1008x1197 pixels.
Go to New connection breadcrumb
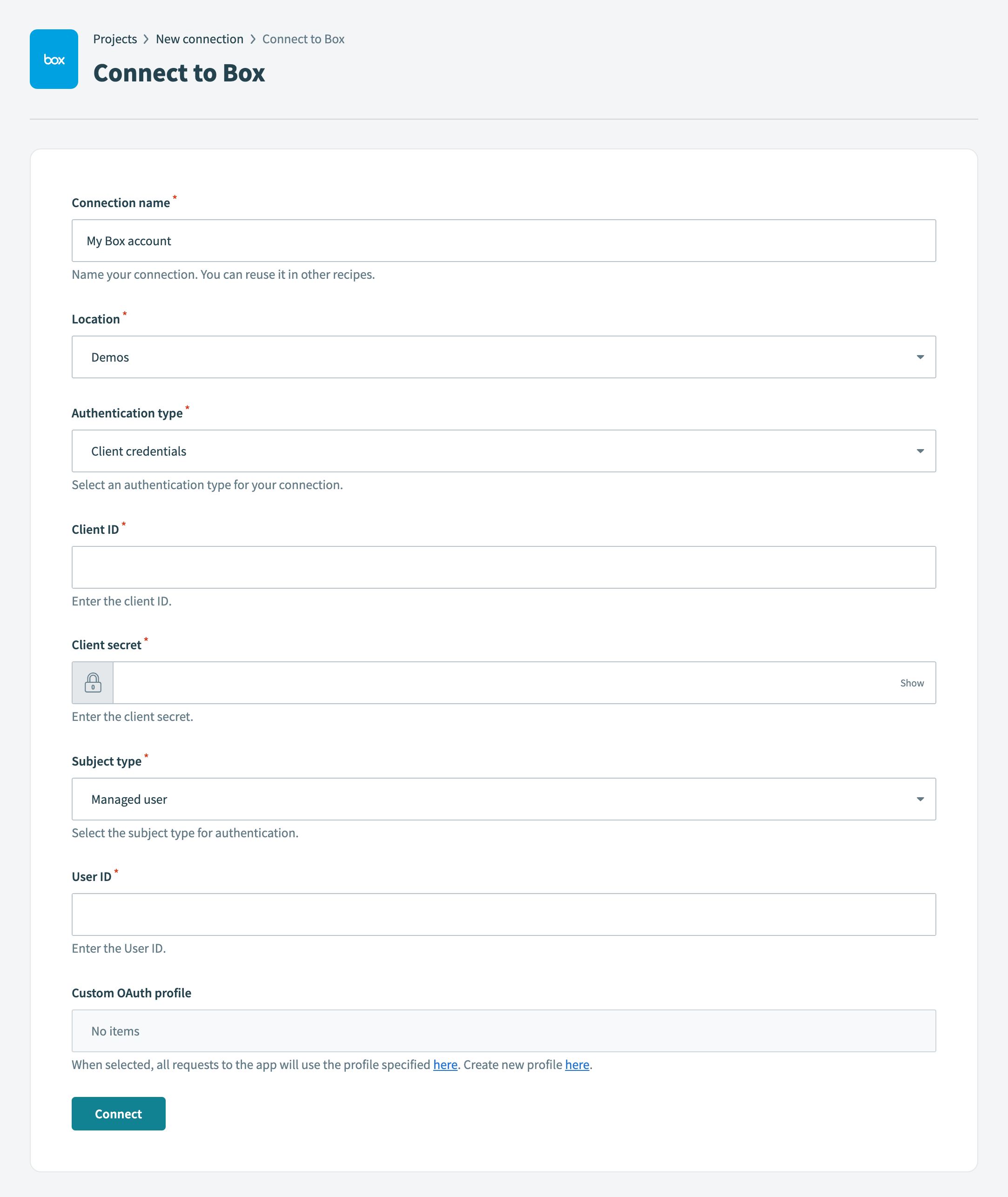pos(200,39)
